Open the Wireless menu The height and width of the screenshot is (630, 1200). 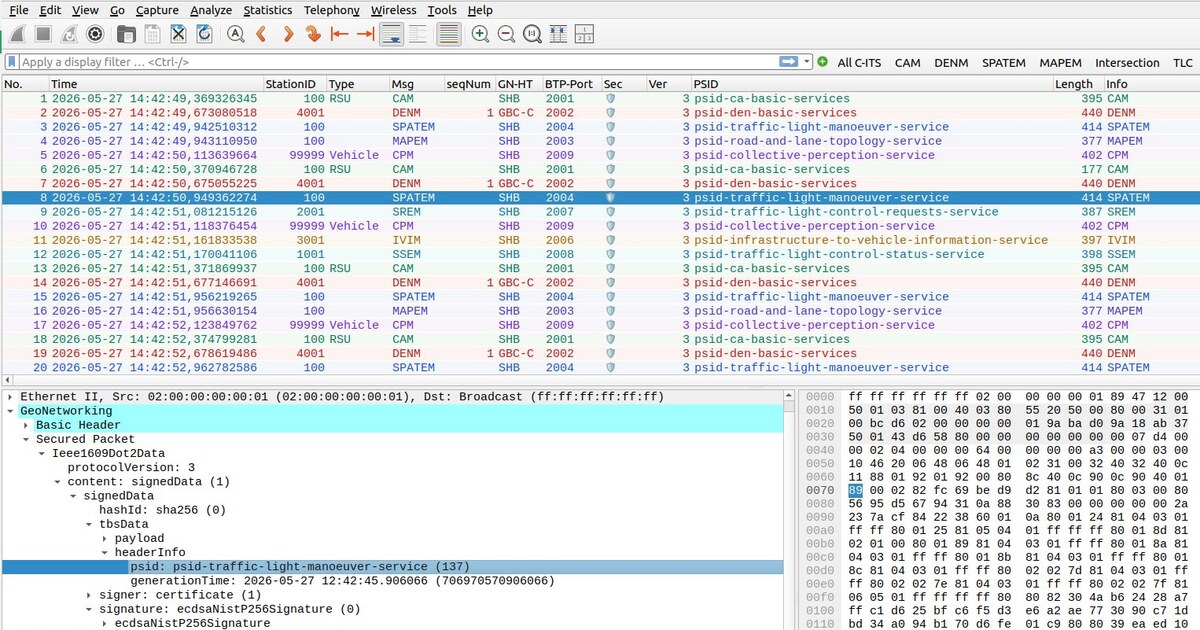pos(393,10)
